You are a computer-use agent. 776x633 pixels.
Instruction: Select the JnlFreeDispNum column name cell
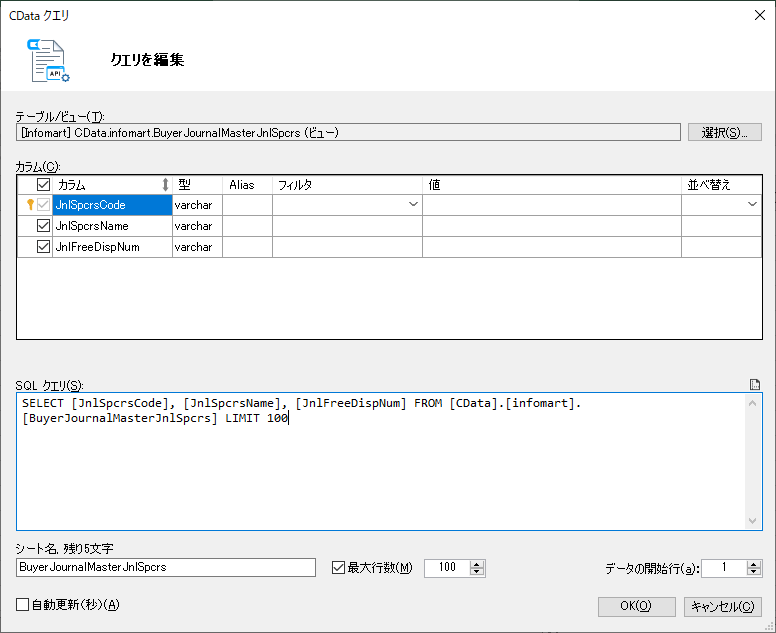(x=112, y=246)
